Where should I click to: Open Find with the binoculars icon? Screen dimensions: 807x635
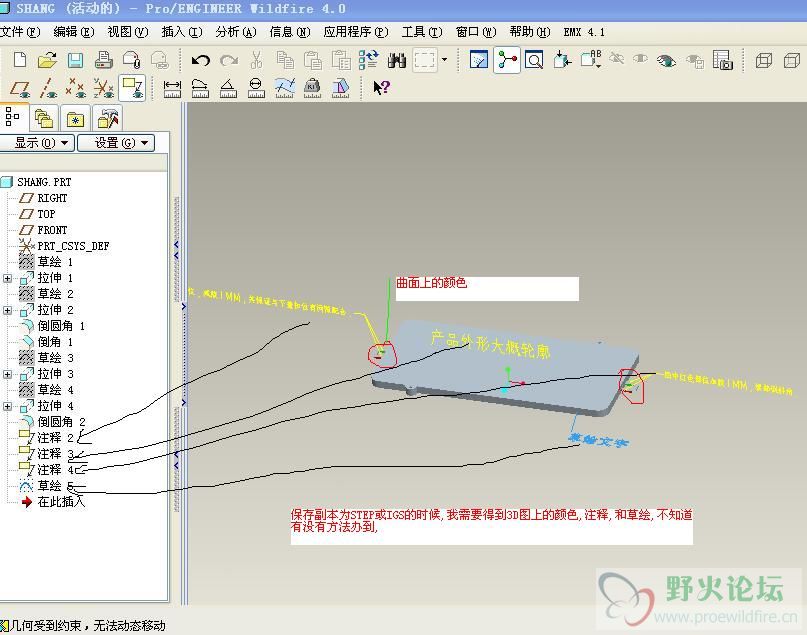pyautogui.click(x=397, y=60)
